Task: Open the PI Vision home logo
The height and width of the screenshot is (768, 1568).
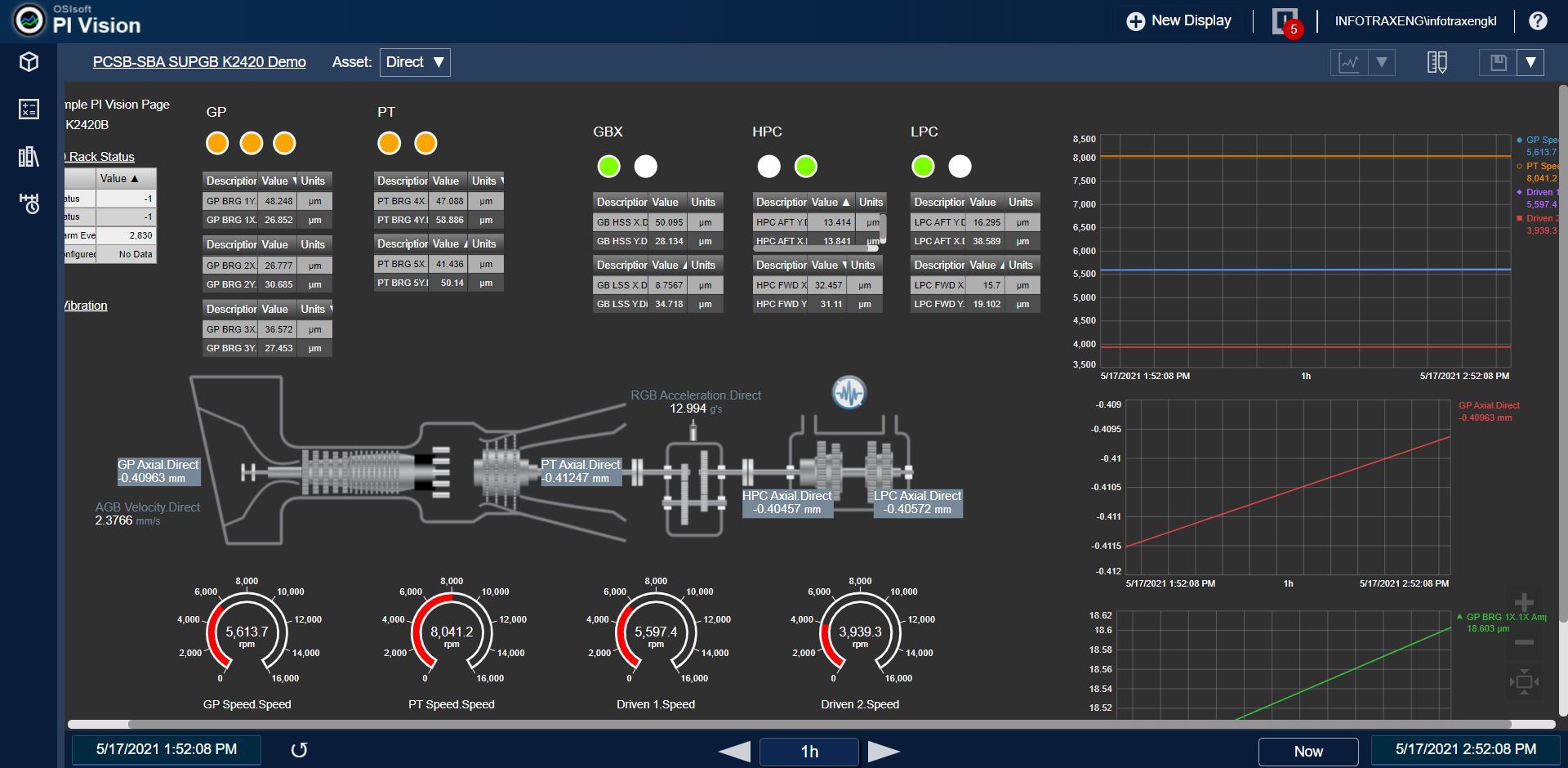Action: coord(30,20)
